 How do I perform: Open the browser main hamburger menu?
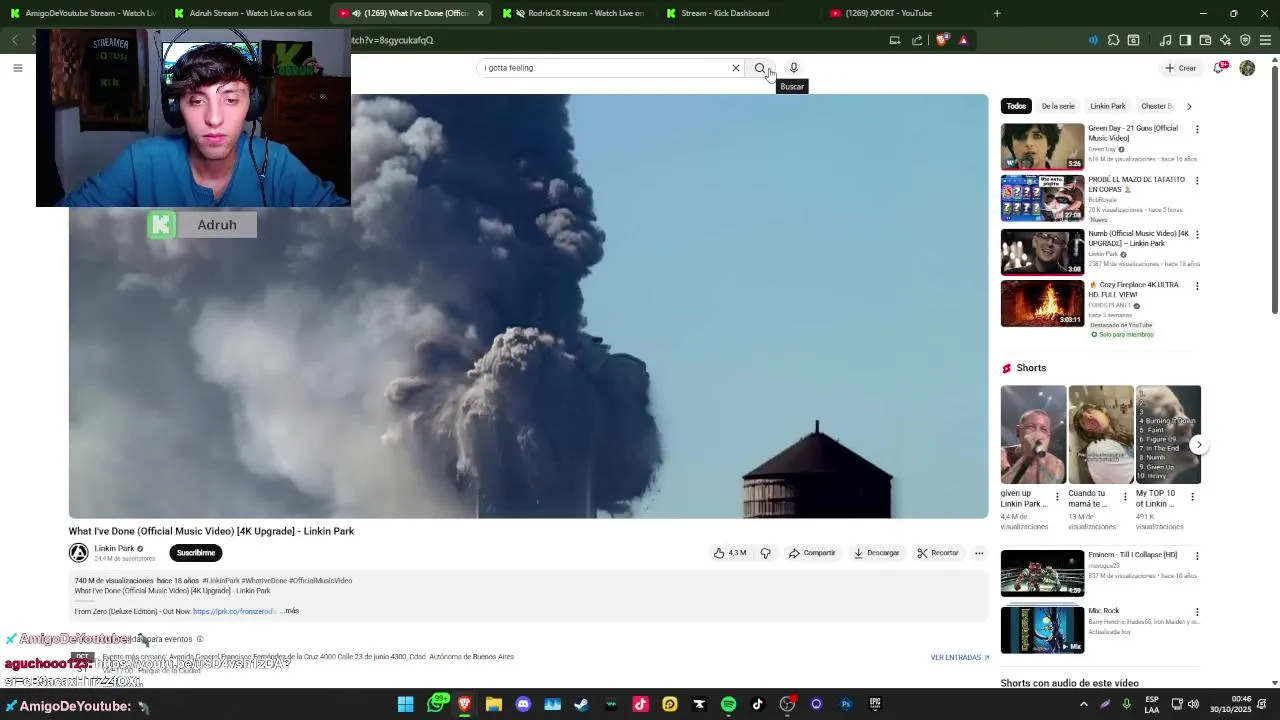point(1265,40)
